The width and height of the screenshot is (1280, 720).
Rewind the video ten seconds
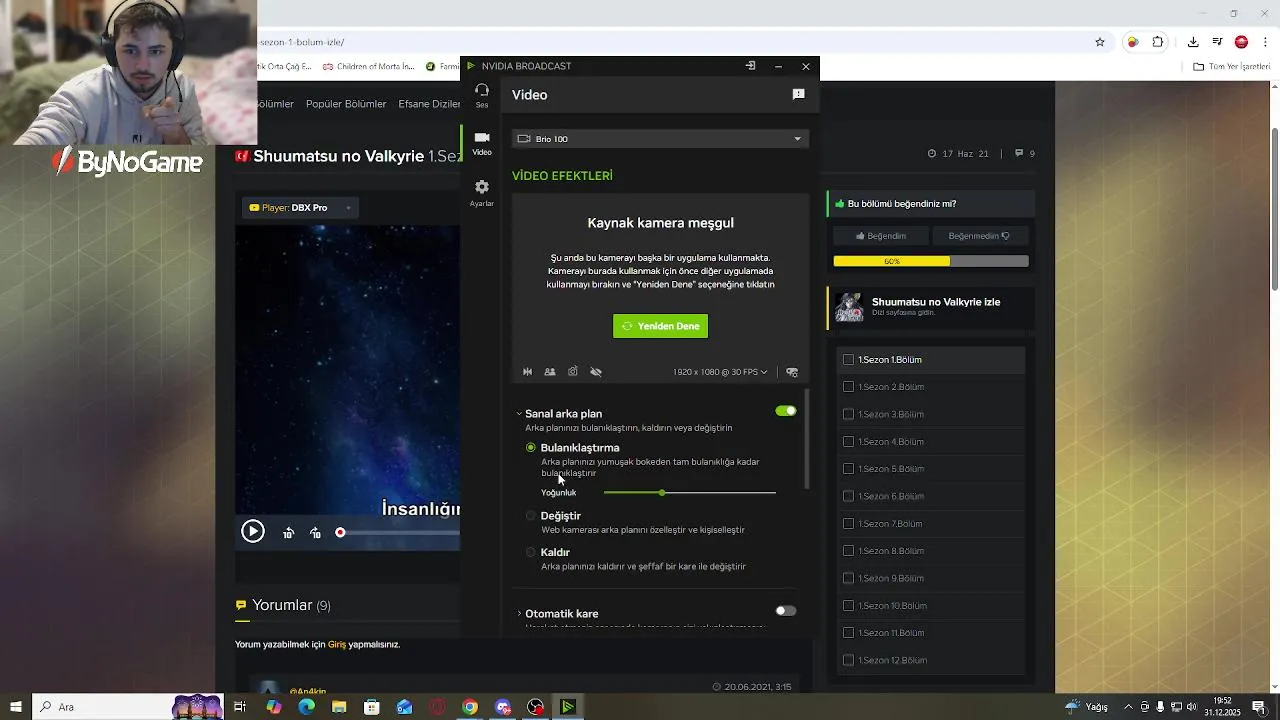(288, 533)
